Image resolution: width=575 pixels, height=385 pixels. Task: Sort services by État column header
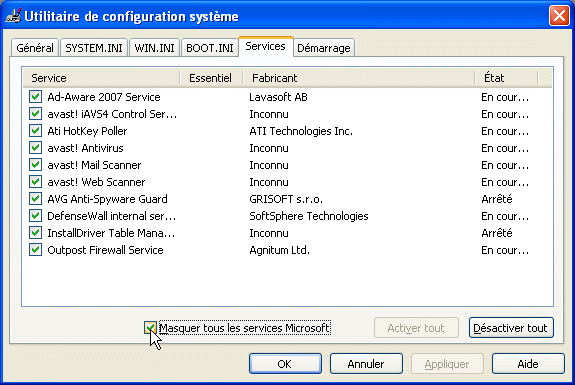[506, 78]
